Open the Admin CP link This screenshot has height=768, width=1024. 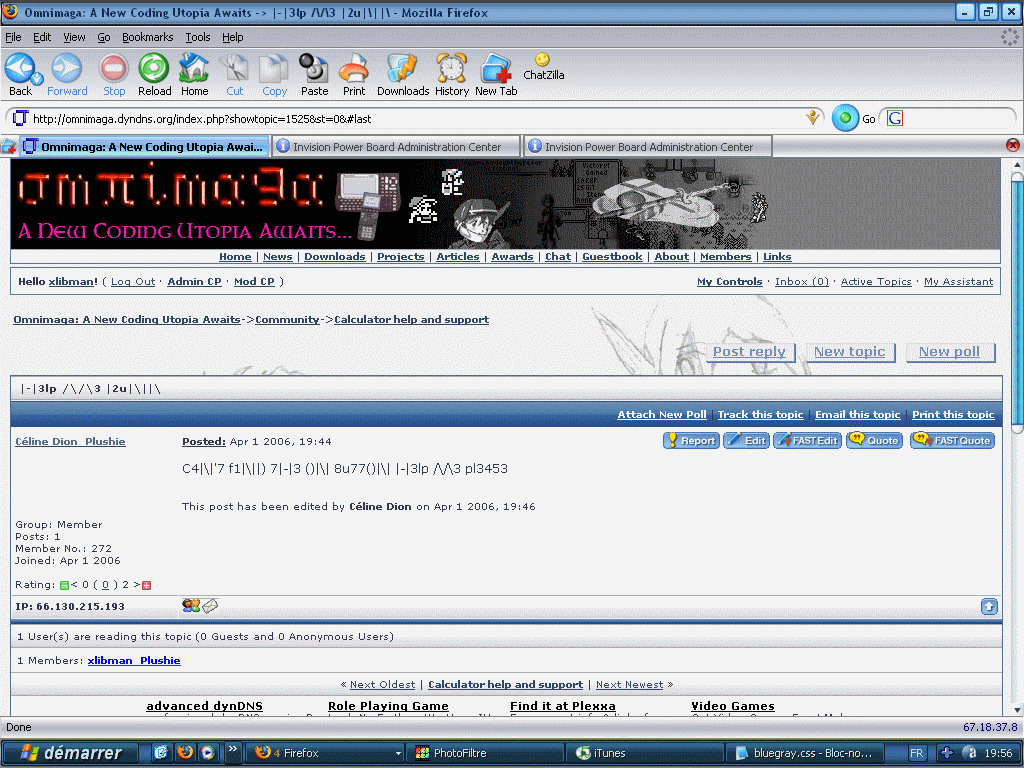coord(195,281)
